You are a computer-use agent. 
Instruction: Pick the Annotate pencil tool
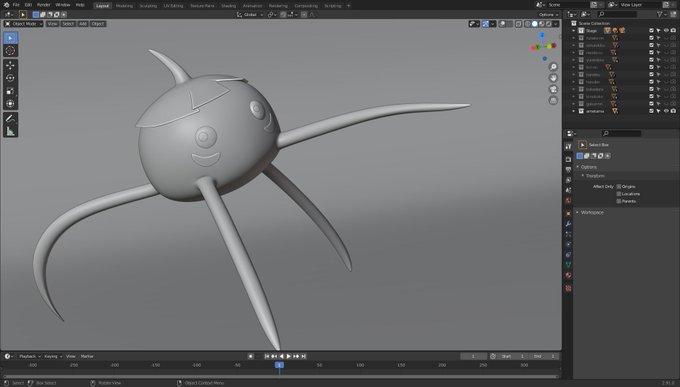[x=10, y=118]
